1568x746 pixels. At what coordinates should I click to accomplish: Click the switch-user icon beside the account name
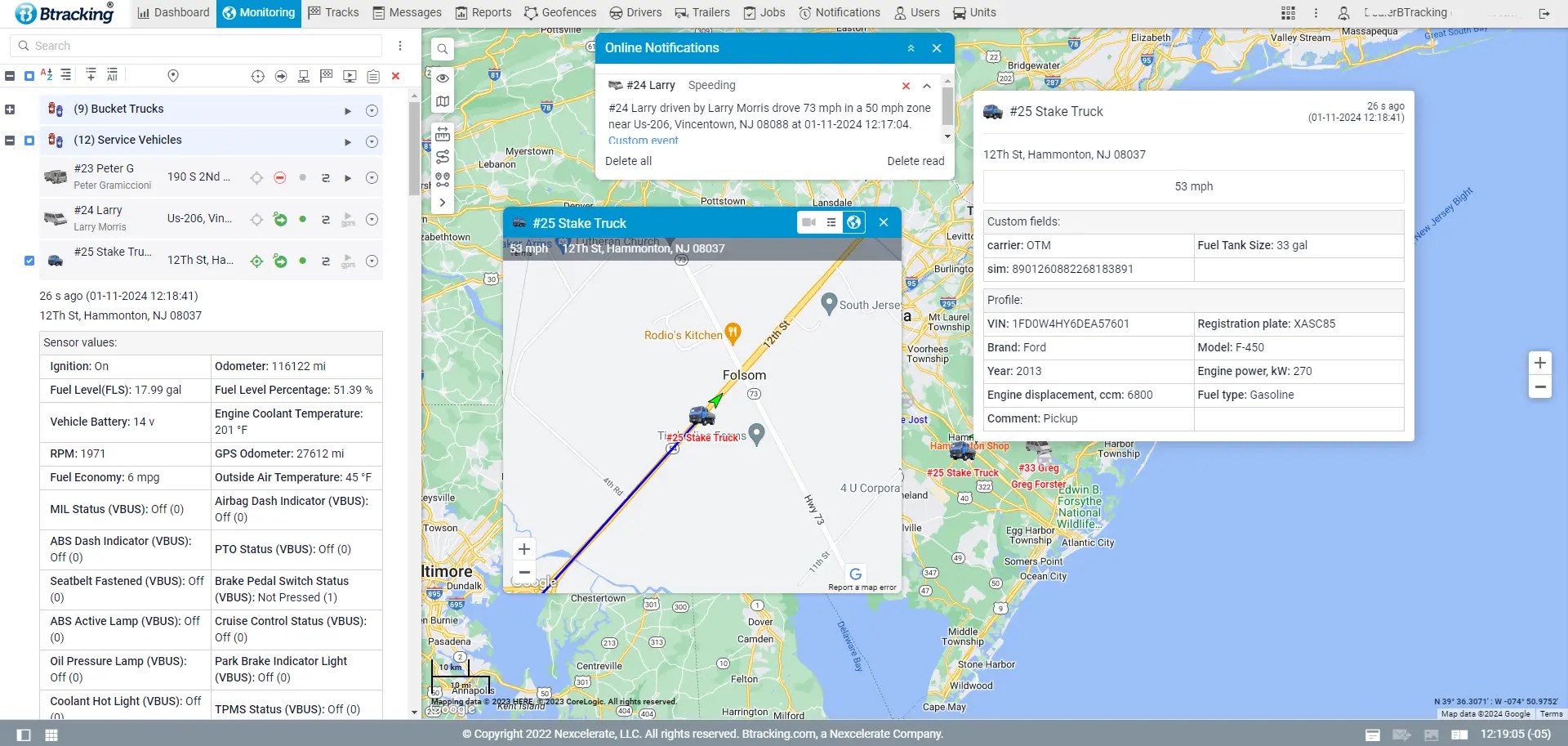tap(1343, 13)
